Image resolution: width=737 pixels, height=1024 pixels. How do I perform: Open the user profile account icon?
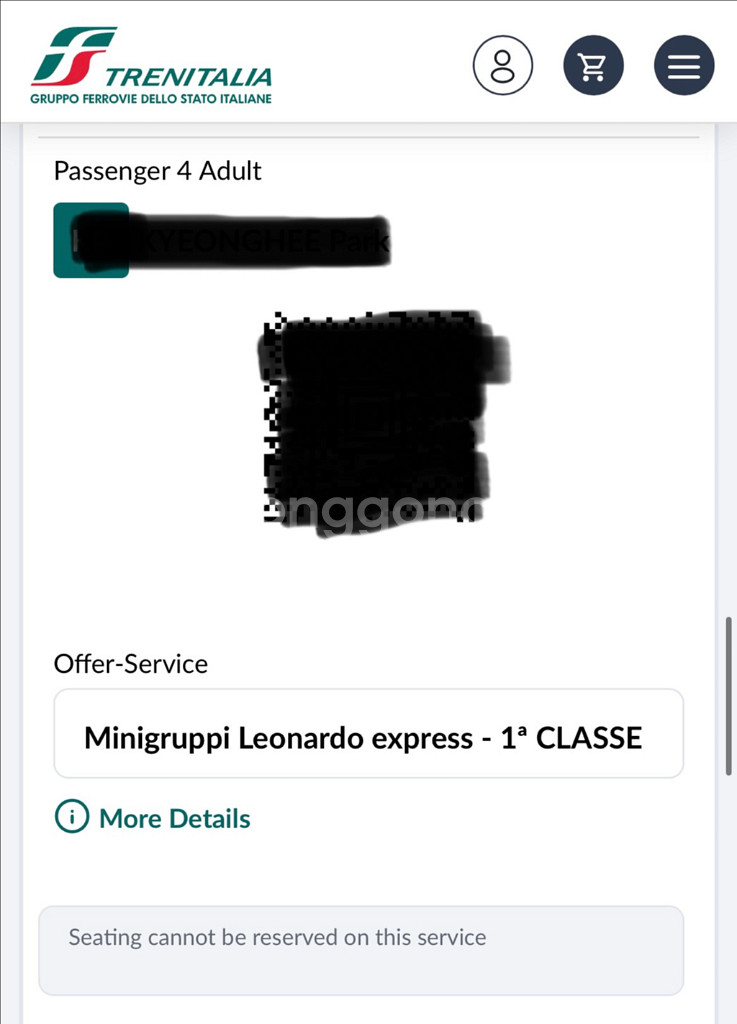coord(502,66)
